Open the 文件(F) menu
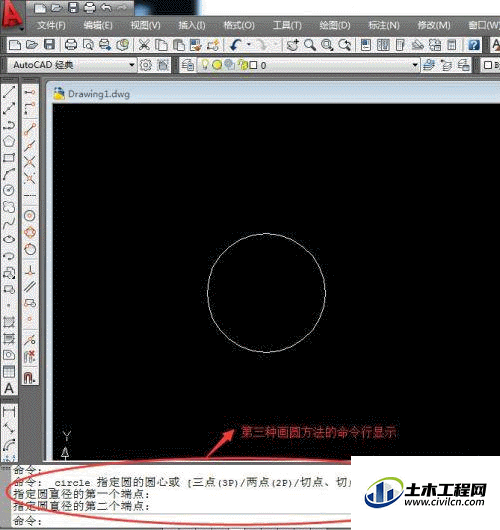Screen dimensions: 500x530 [x=51, y=25]
